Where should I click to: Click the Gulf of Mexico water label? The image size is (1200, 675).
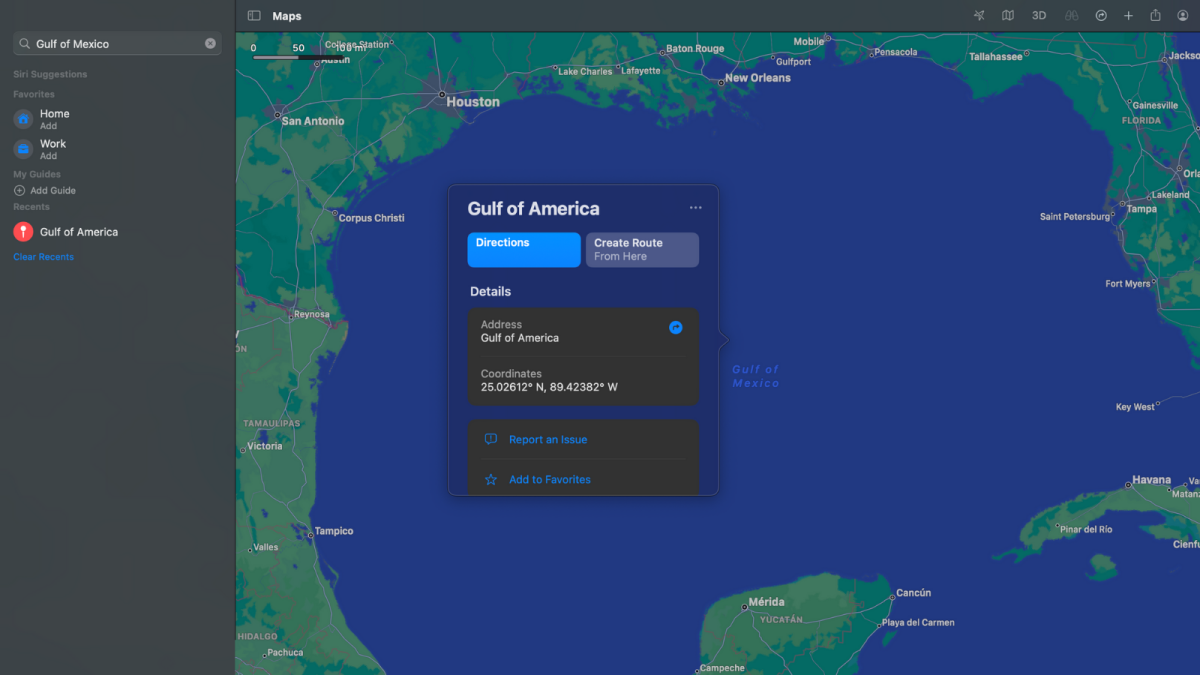tap(756, 376)
